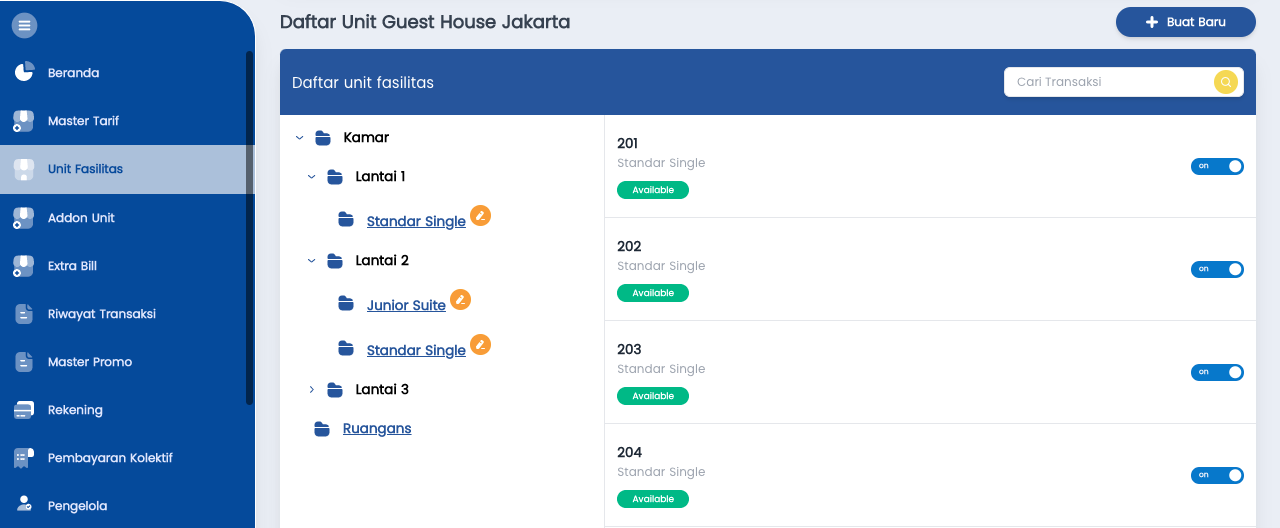Image resolution: width=1280 pixels, height=528 pixels.
Task: Toggle off the switch for unit 201
Action: click(1217, 166)
